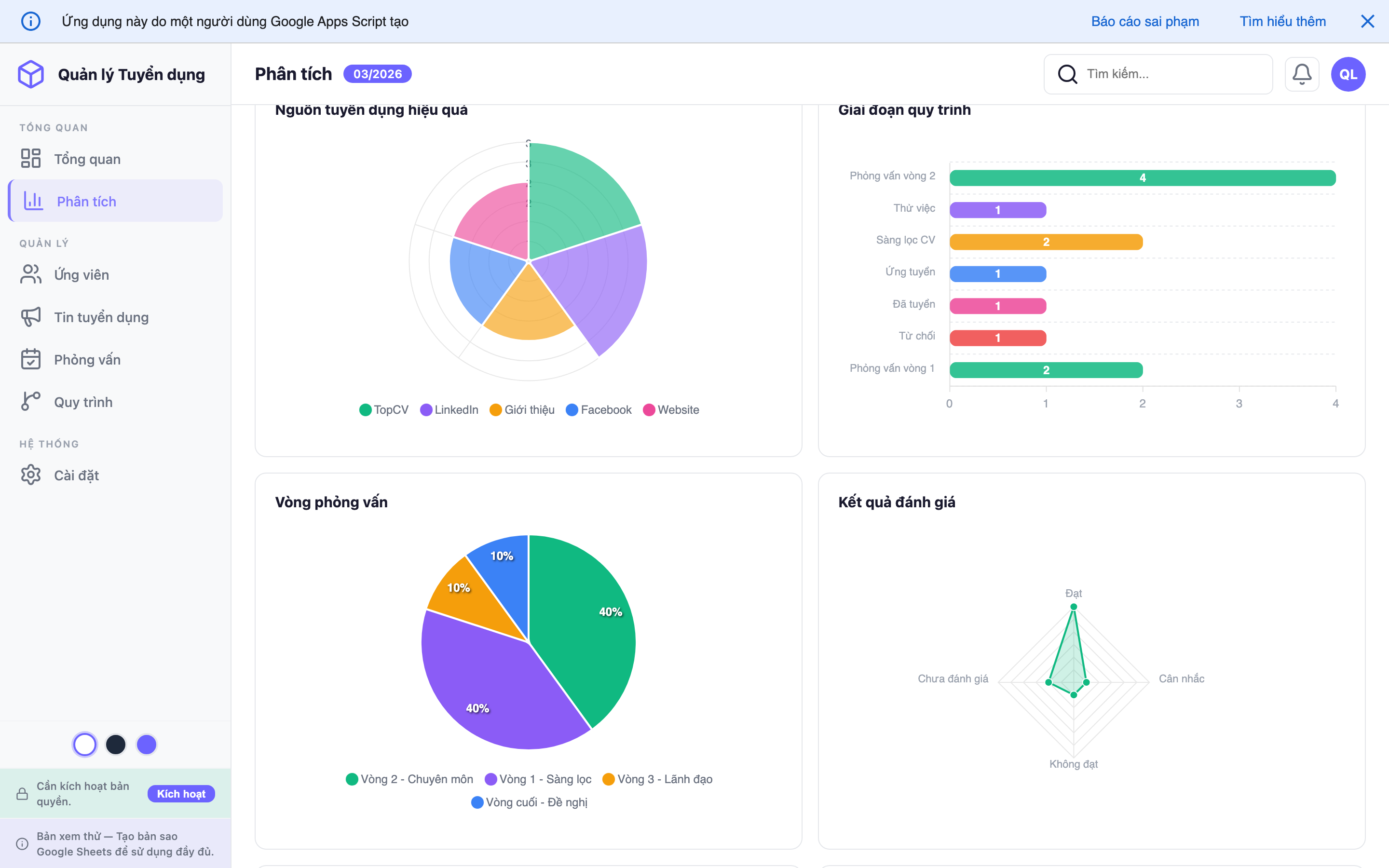Click the Phỏng vấn calendar icon
Image resolution: width=1389 pixels, height=868 pixels.
tap(31, 359)
